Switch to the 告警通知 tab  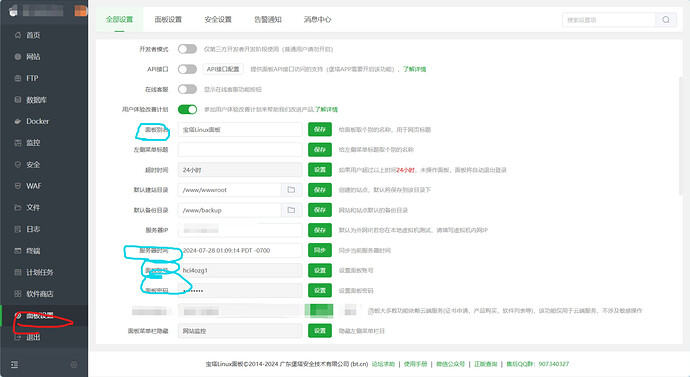tap(268, 19)
